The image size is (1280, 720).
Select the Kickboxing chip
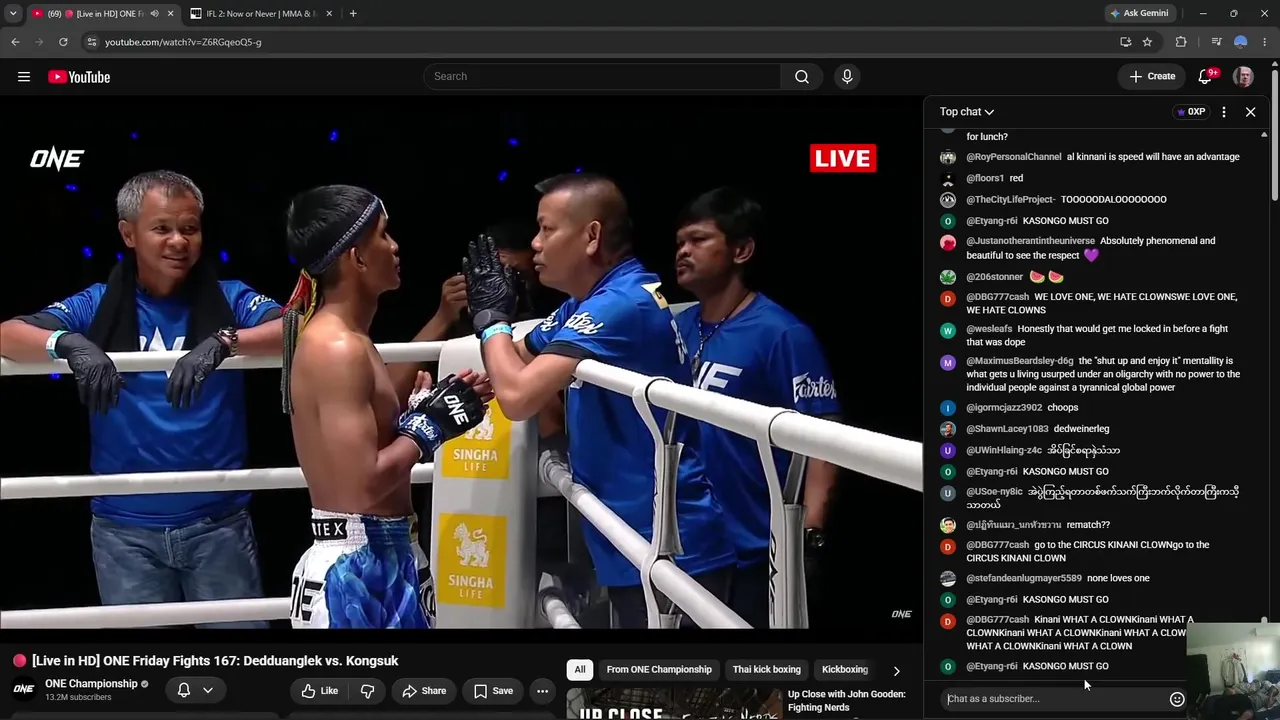tap(845, 670)
